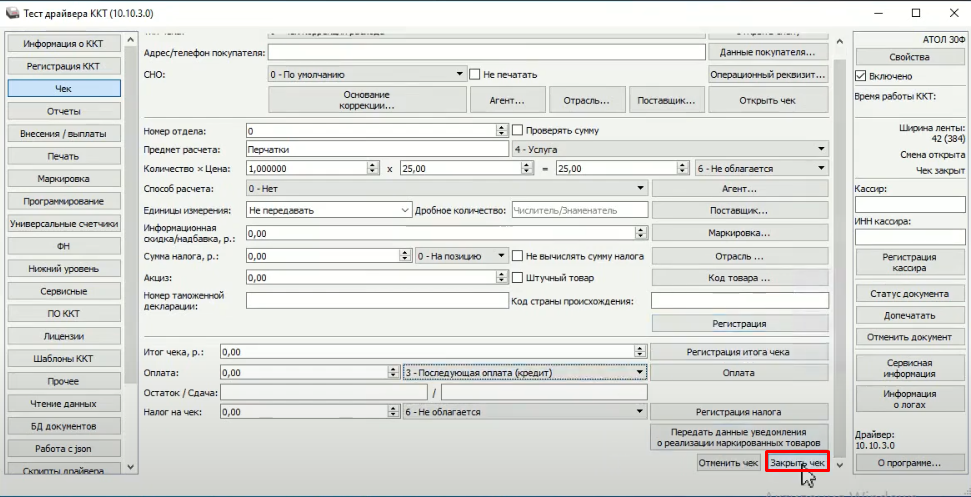Click the Свойства button
Screen dimensions: 971x497
pos(909,57)
